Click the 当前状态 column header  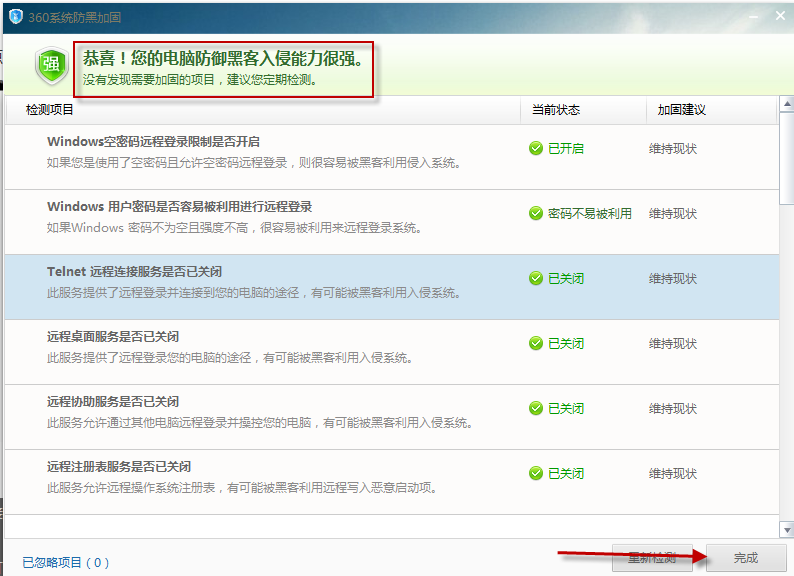coord(555,110)
